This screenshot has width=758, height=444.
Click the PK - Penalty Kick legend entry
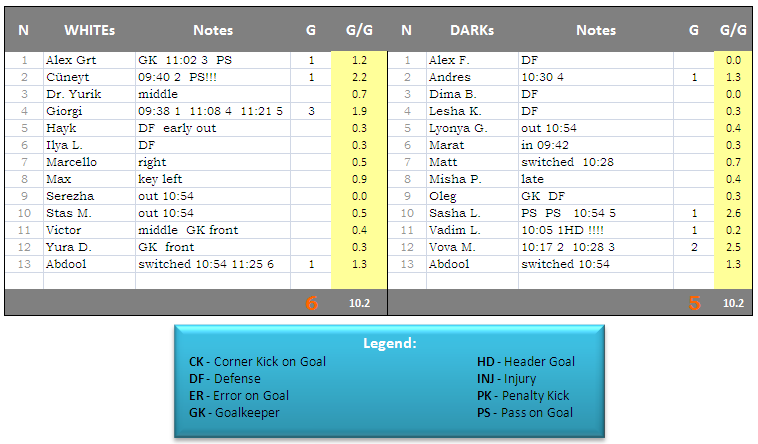click(524, 396)
